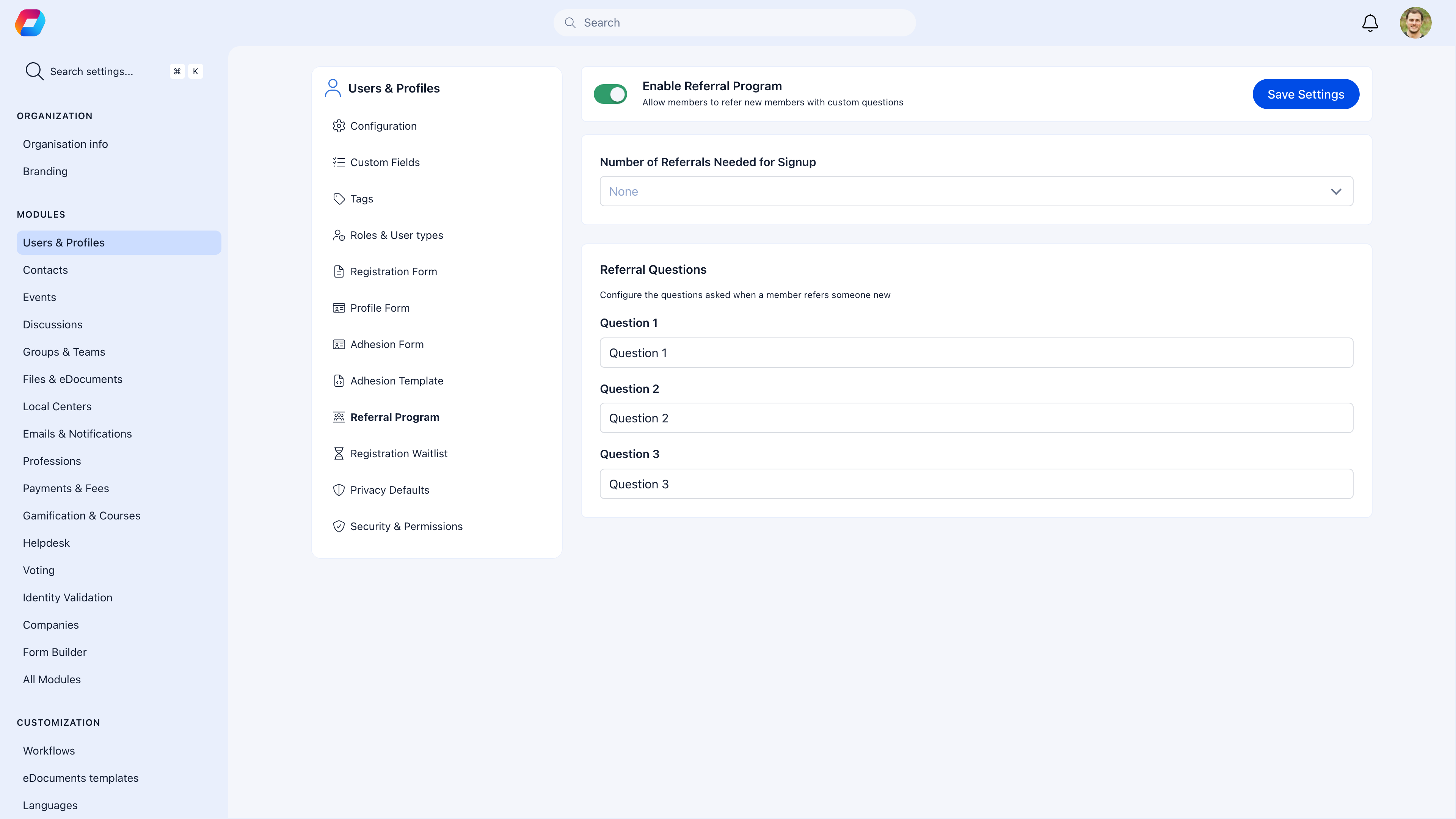This screenshot has height=819, width=1456.
Task: Select the Roles & User types icon
Action: (339, 235)
